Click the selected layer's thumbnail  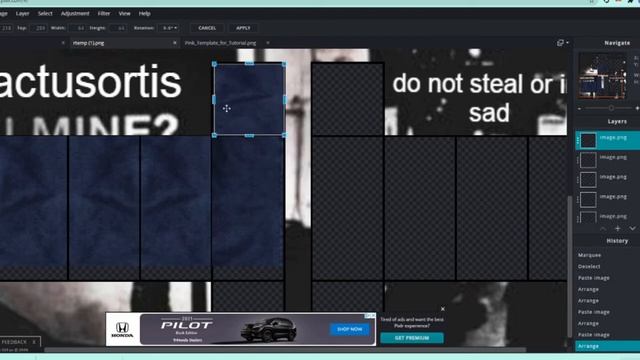[588, 141]
